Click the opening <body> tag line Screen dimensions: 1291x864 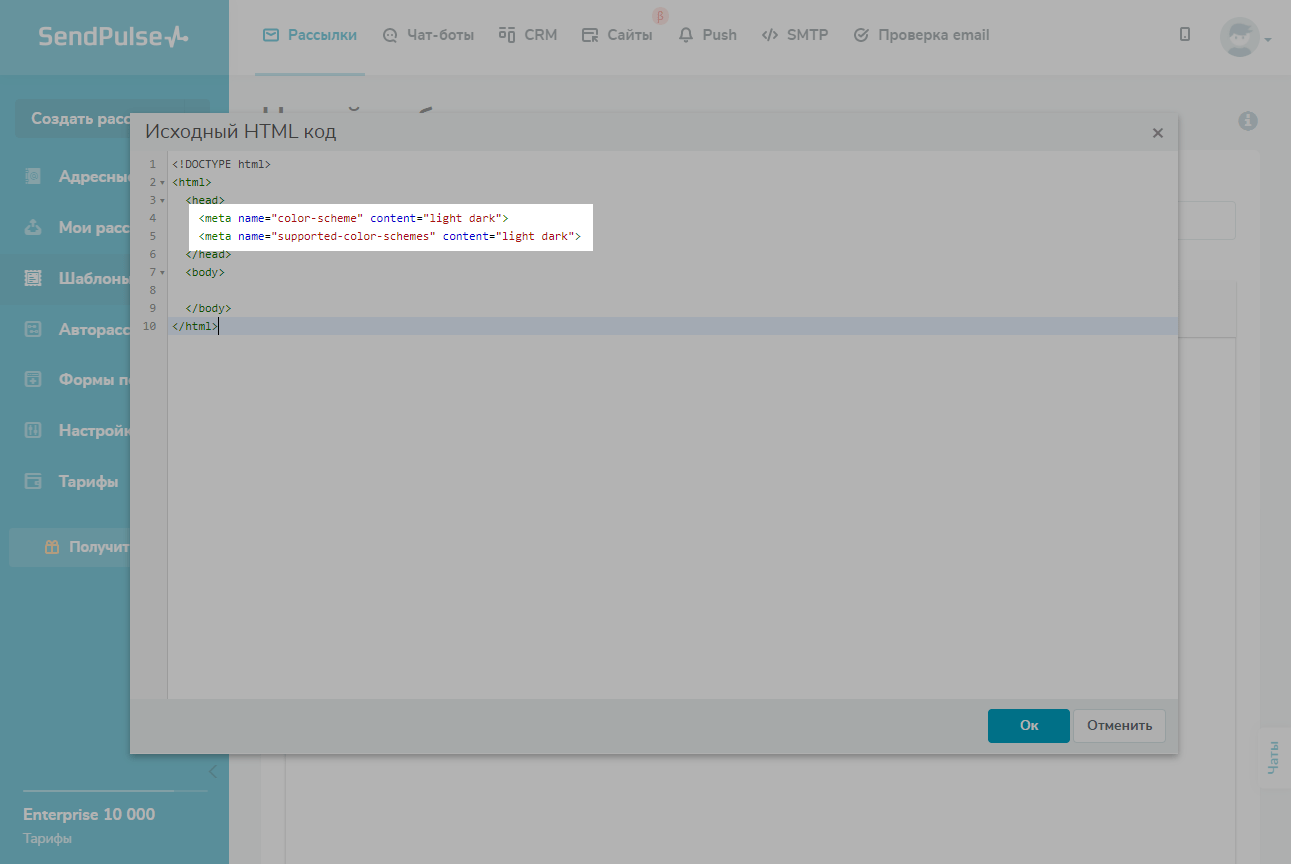(x=205, y=272)
